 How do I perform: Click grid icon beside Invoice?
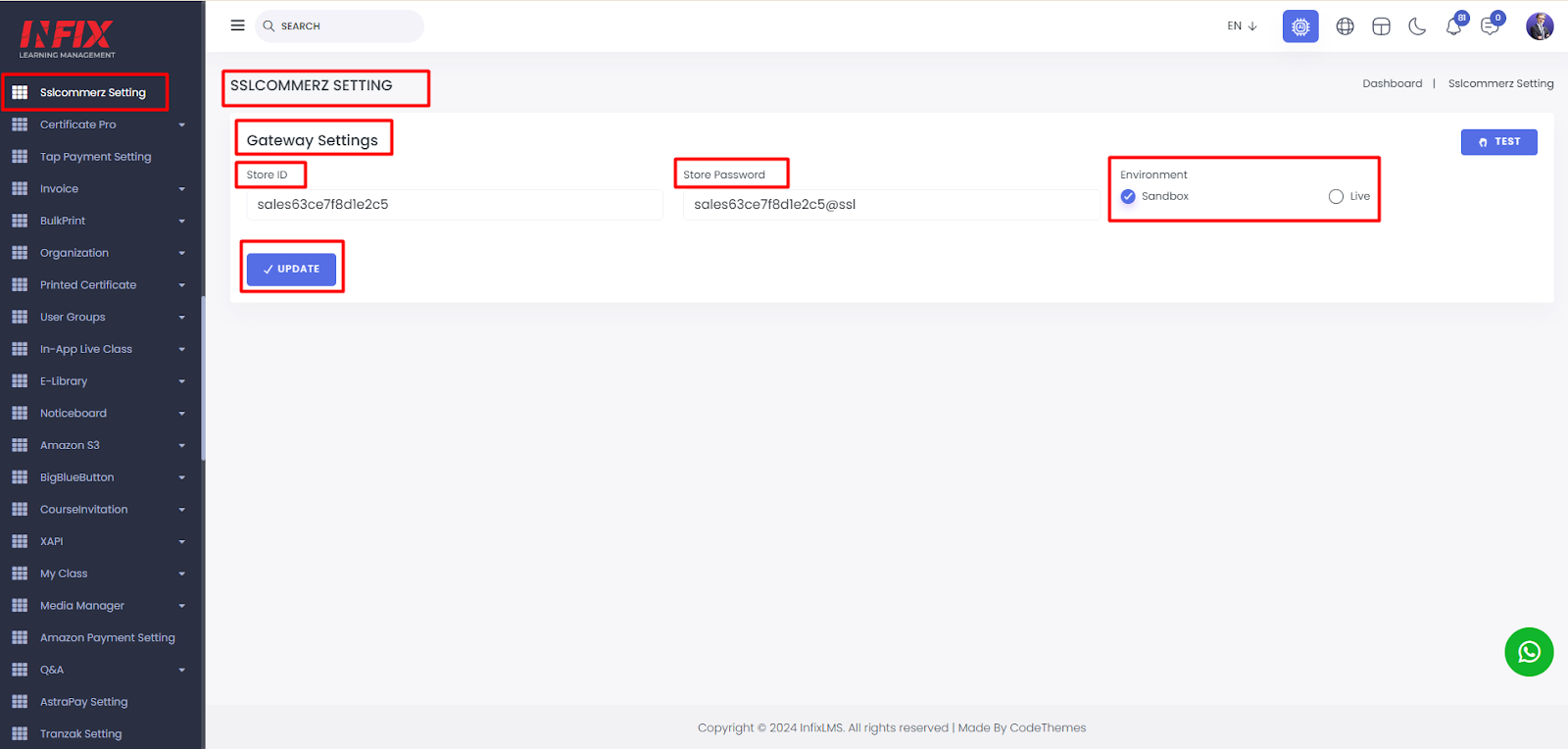20,188
